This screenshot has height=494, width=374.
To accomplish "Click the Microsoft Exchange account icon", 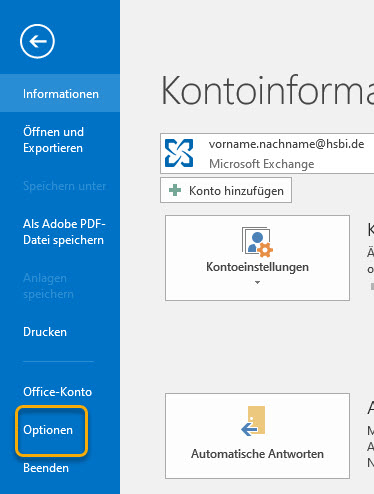I will pos(179,153).
